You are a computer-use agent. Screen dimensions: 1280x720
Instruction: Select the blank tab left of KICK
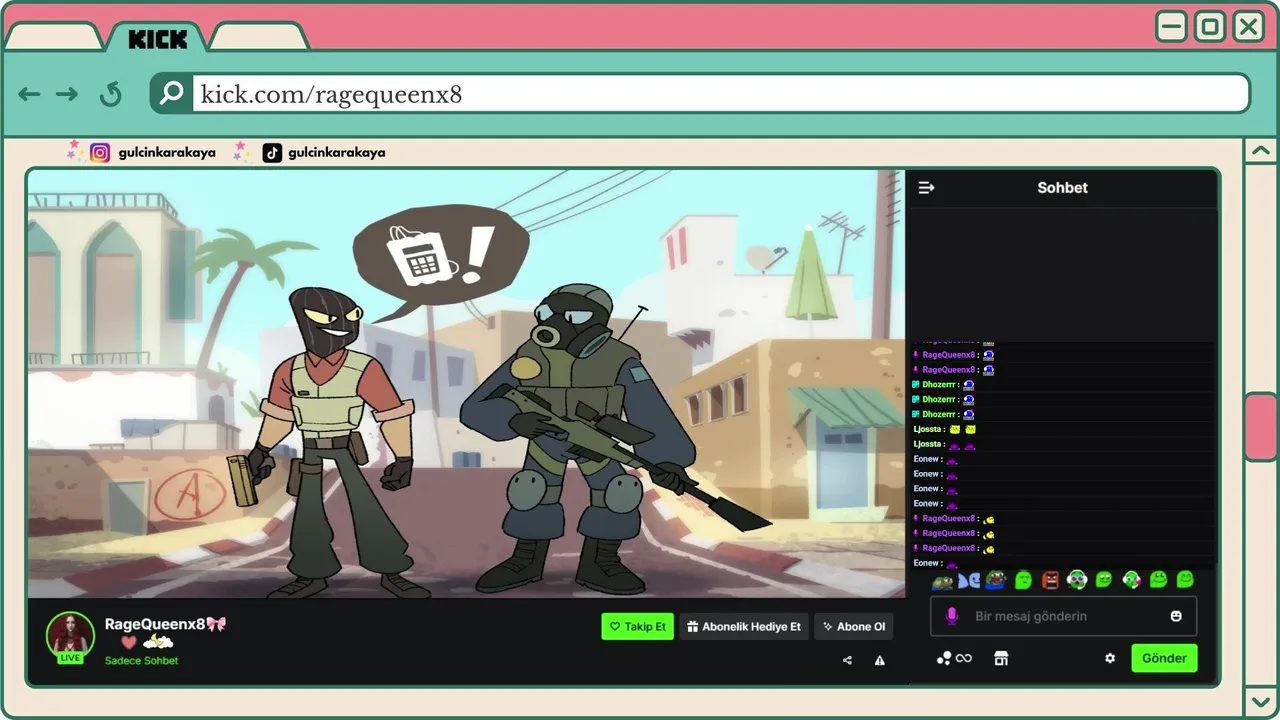click(x=52, y=38)
